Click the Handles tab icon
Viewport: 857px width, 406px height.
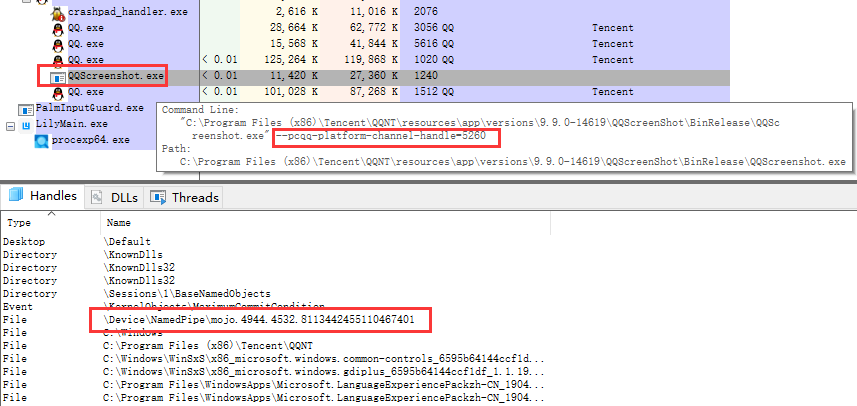[x=16, y=196]
